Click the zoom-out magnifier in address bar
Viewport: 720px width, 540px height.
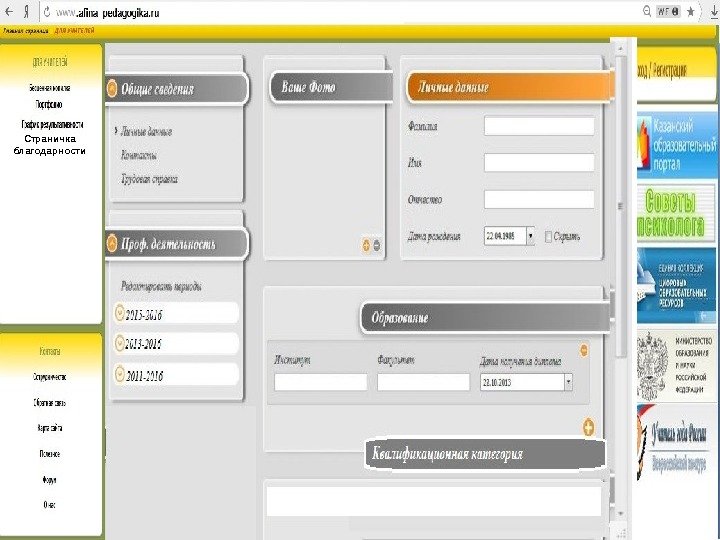click(647, 11)
